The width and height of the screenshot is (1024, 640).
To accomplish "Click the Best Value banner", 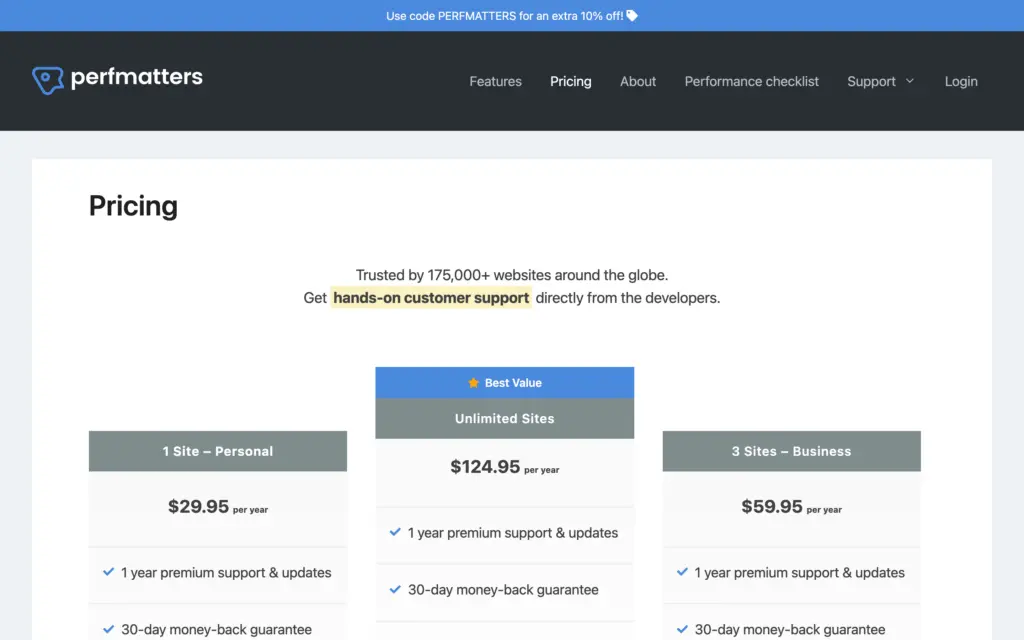I will pos(505,383).
